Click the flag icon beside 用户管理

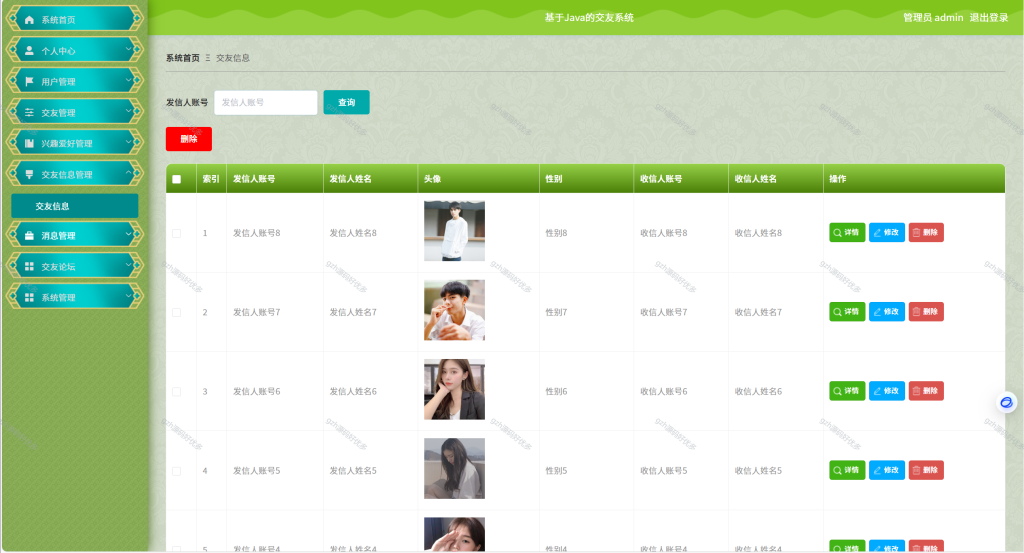(x=29, y=82)
